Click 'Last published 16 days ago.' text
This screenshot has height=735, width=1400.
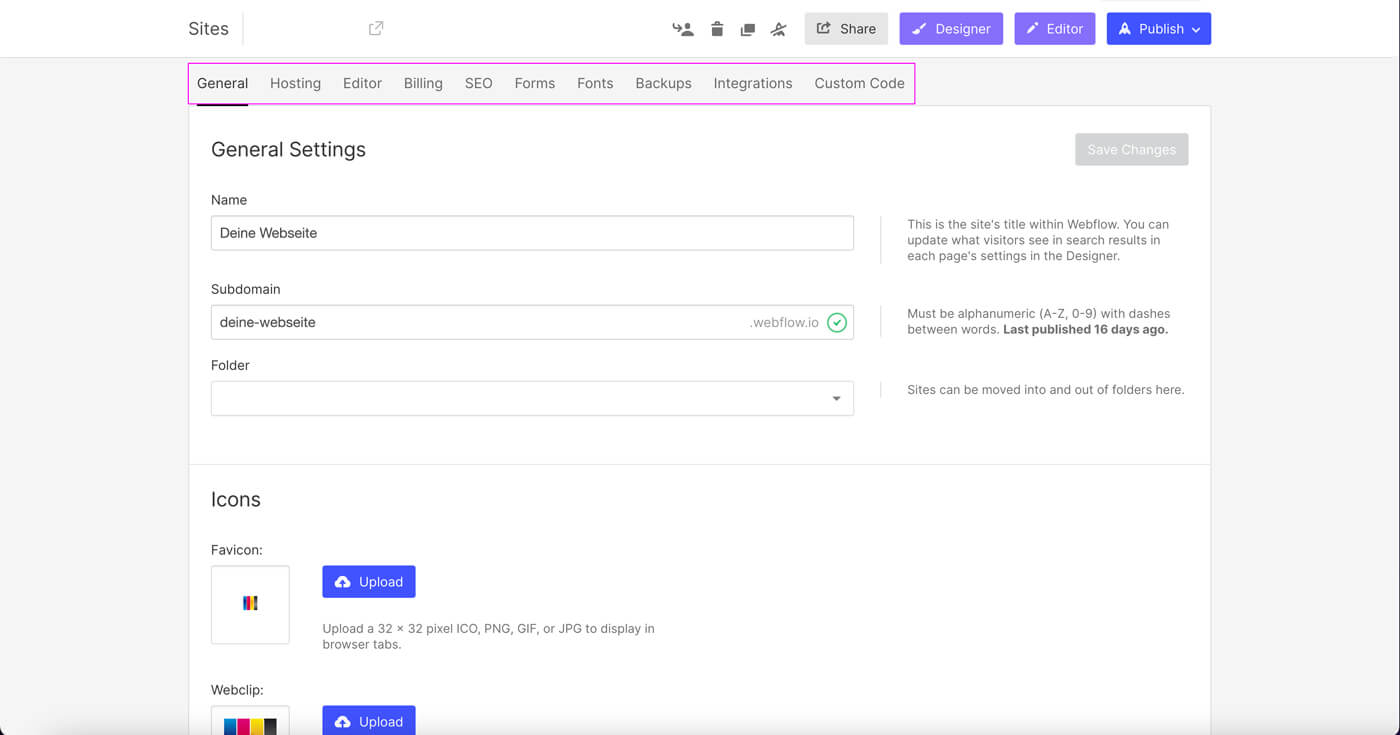point(1085,329)
